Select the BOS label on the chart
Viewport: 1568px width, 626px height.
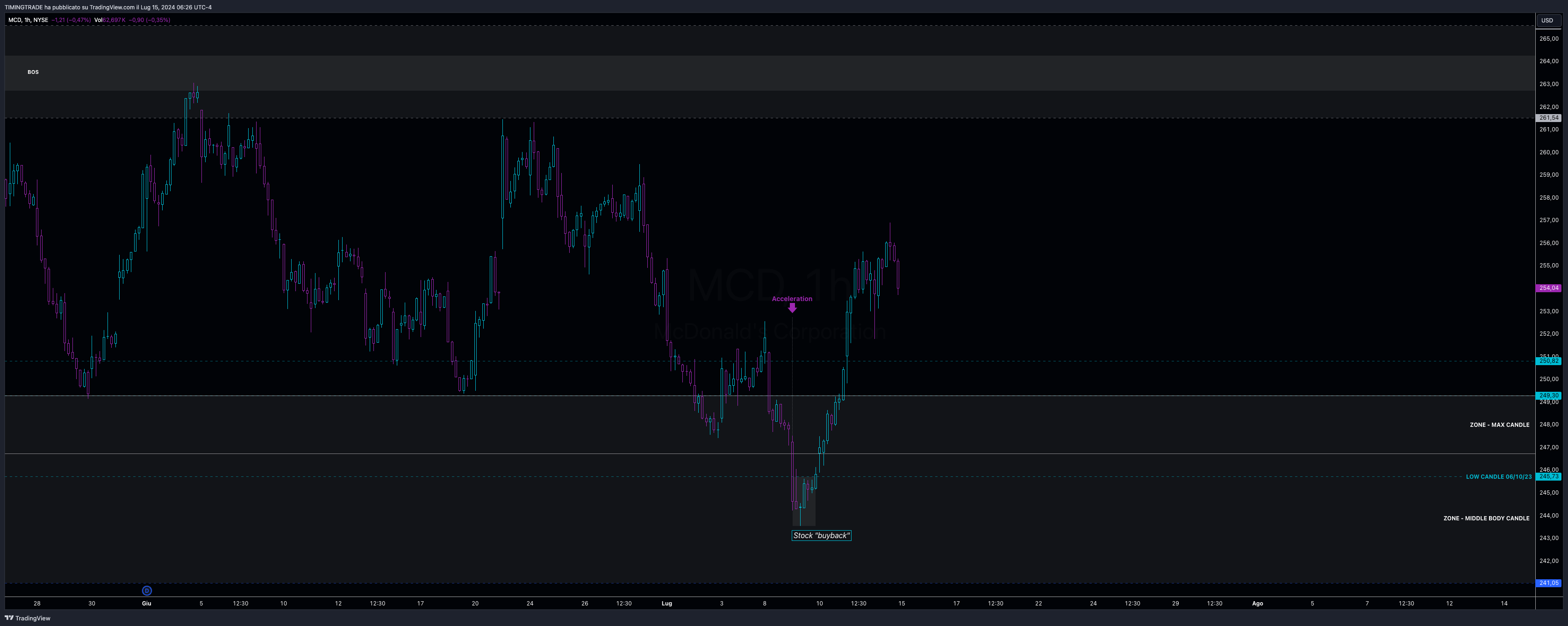[x=33, y=72]
